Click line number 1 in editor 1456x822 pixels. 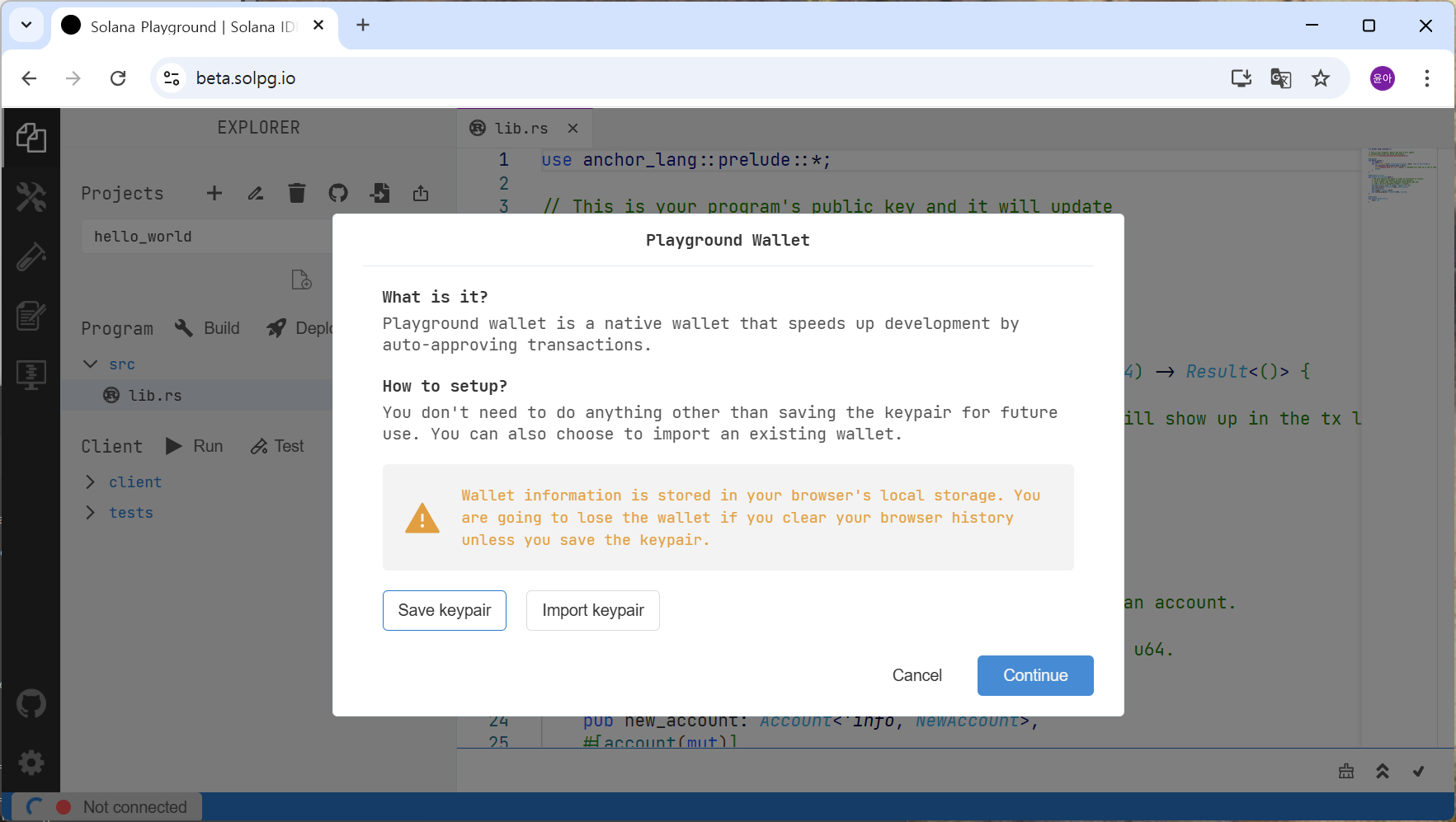[503, 160]
